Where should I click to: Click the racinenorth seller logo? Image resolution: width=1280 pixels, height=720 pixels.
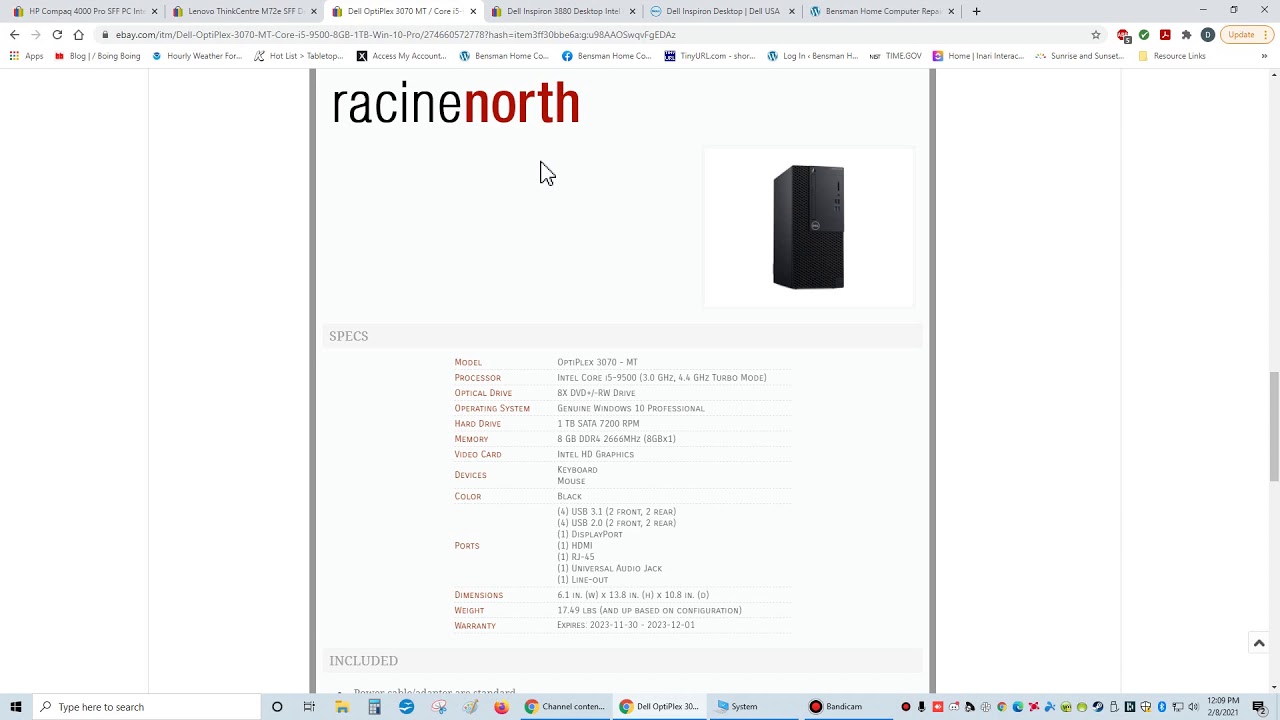point(455,104)
